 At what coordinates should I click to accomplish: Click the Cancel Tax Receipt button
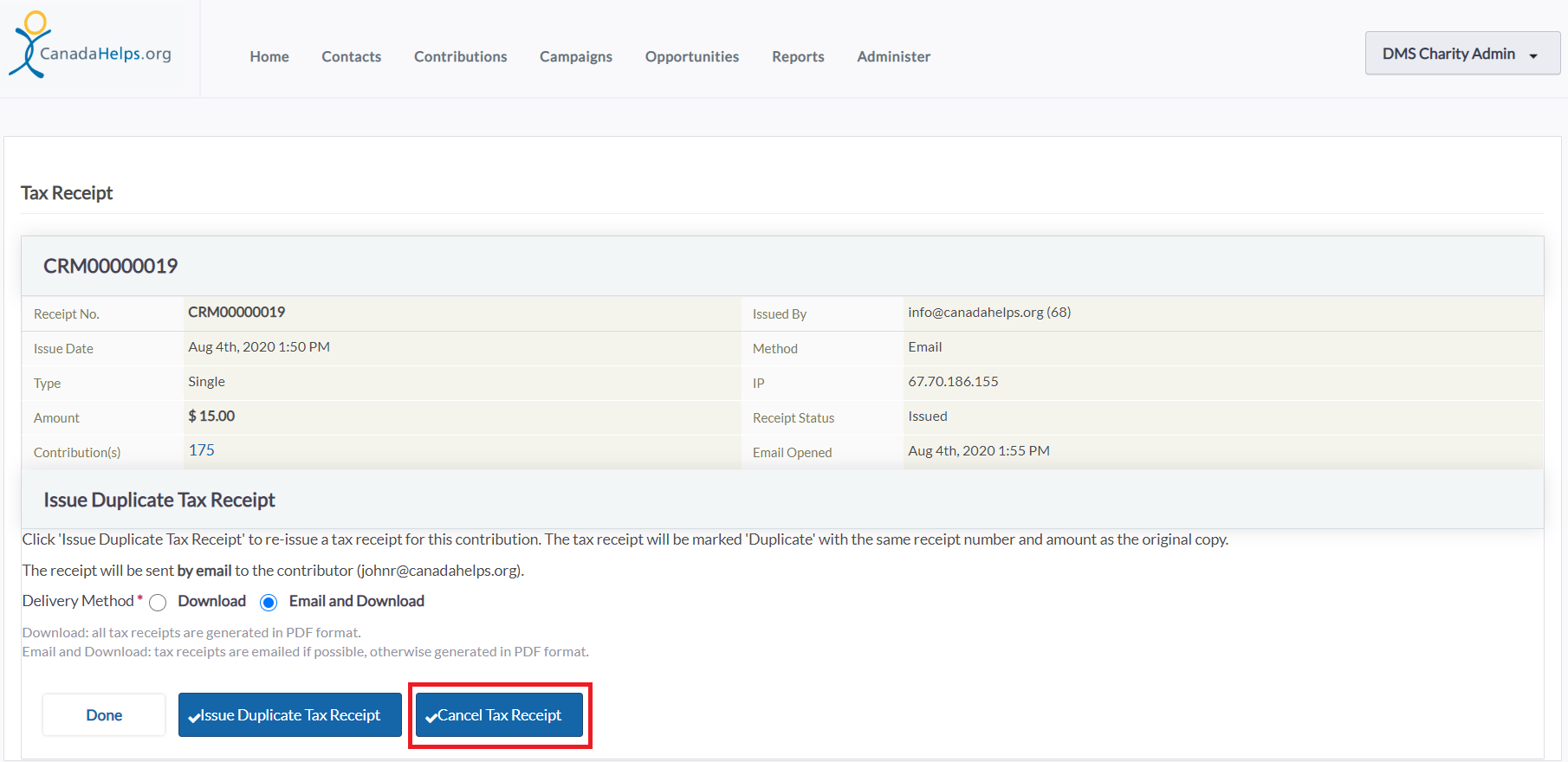(499, 715)
